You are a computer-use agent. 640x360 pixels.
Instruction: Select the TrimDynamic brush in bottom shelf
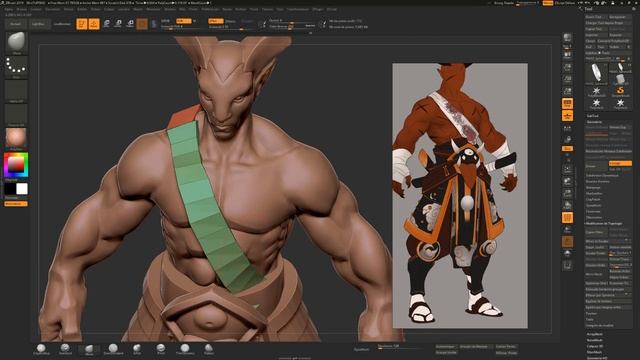click(185, 349)
